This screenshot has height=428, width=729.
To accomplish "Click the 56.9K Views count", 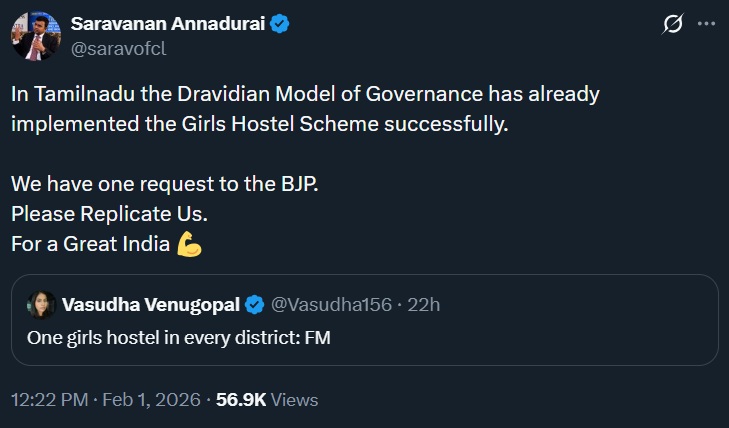I will pyautogui.click(x=266, y=400).
